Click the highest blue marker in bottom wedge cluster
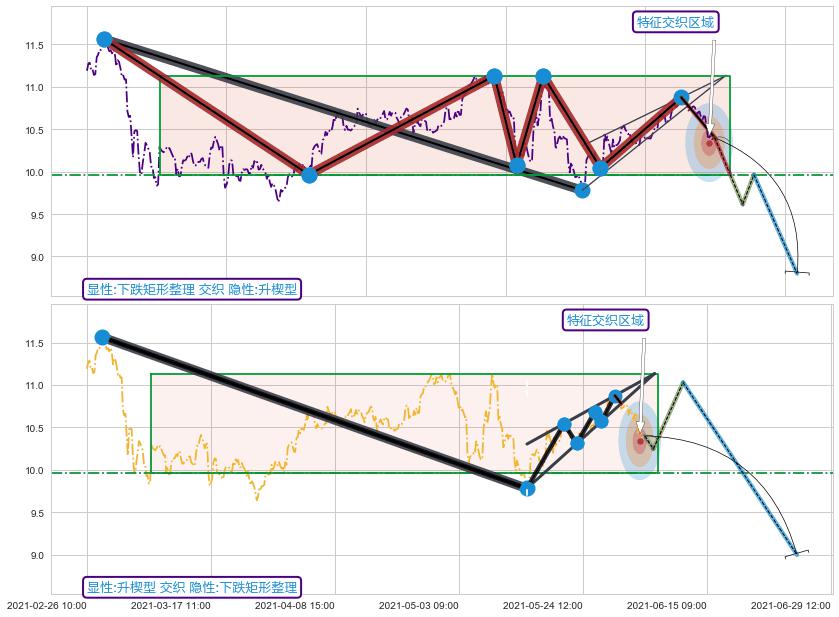This screenshot has width=839, height=617. click(x=616, y=397)
